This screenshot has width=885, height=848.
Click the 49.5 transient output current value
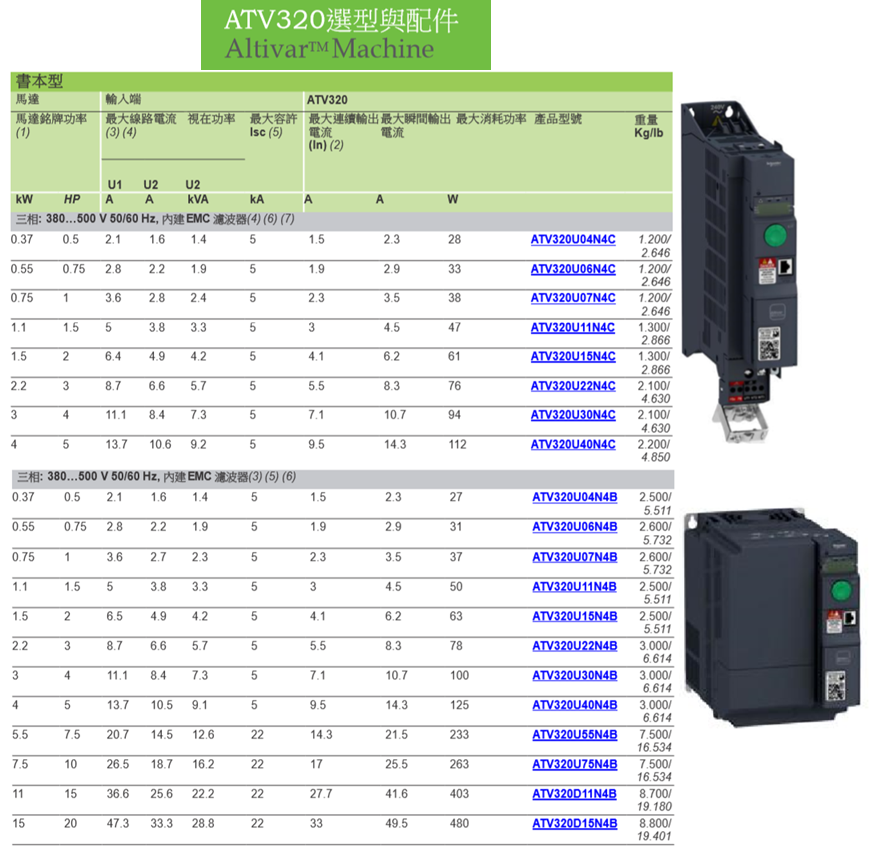pos(397,824)
